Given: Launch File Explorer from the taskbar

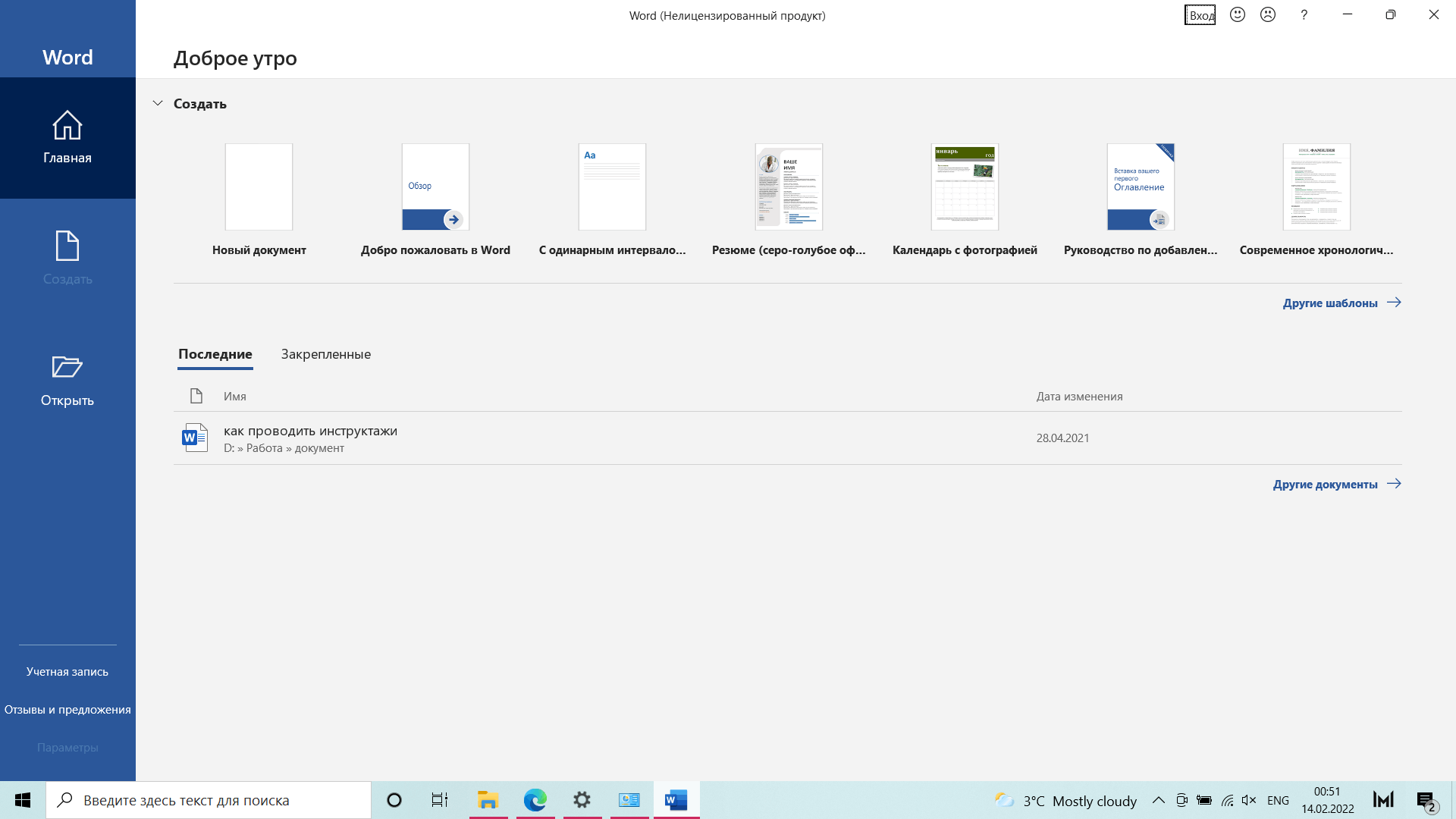Looking at the screenshot, I should (488, 800).
